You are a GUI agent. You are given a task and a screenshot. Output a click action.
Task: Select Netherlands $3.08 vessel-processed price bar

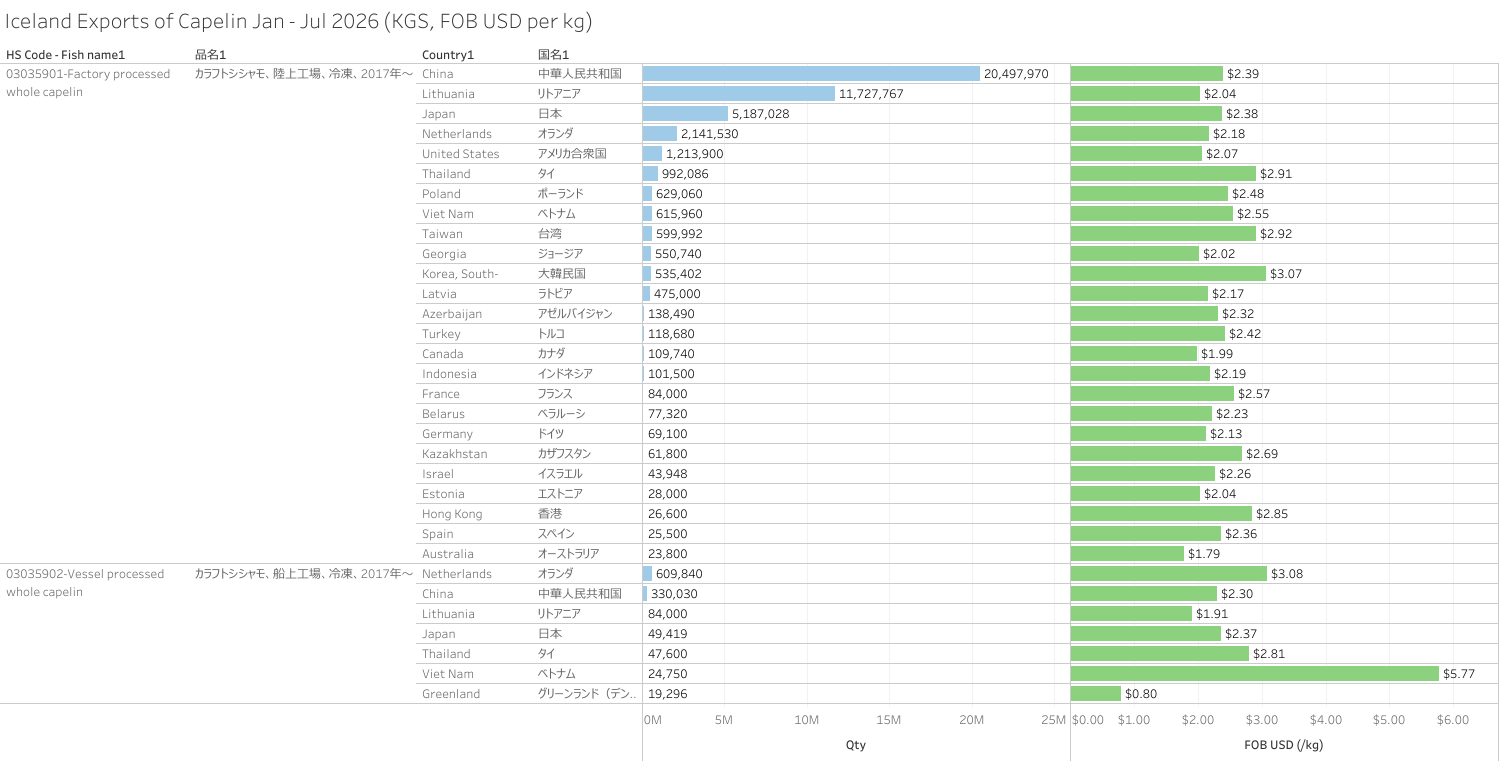(1169, 573)
